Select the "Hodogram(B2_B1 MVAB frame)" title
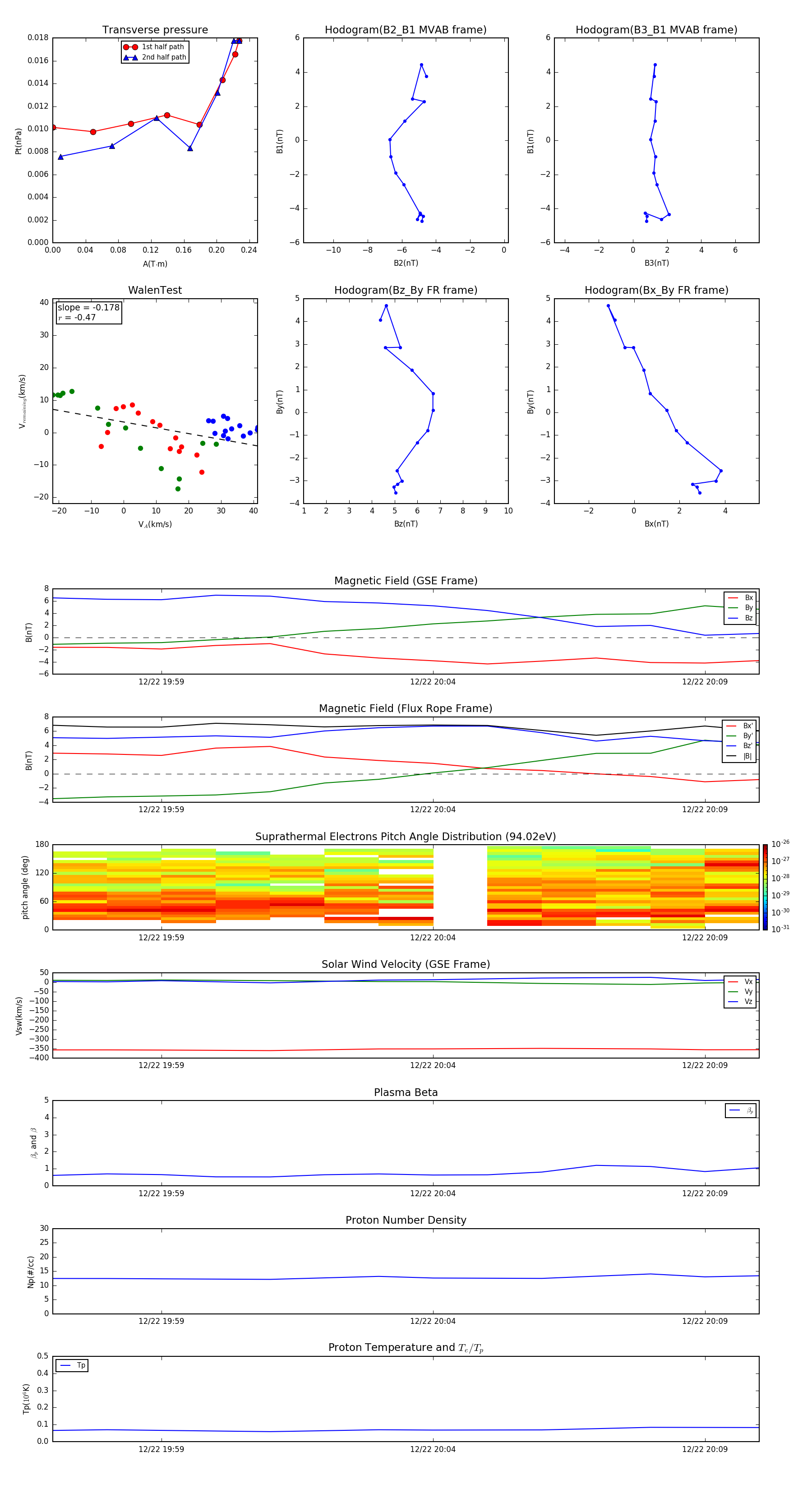This screenshot has height=1489, width=812. click(x=406, y=30)
